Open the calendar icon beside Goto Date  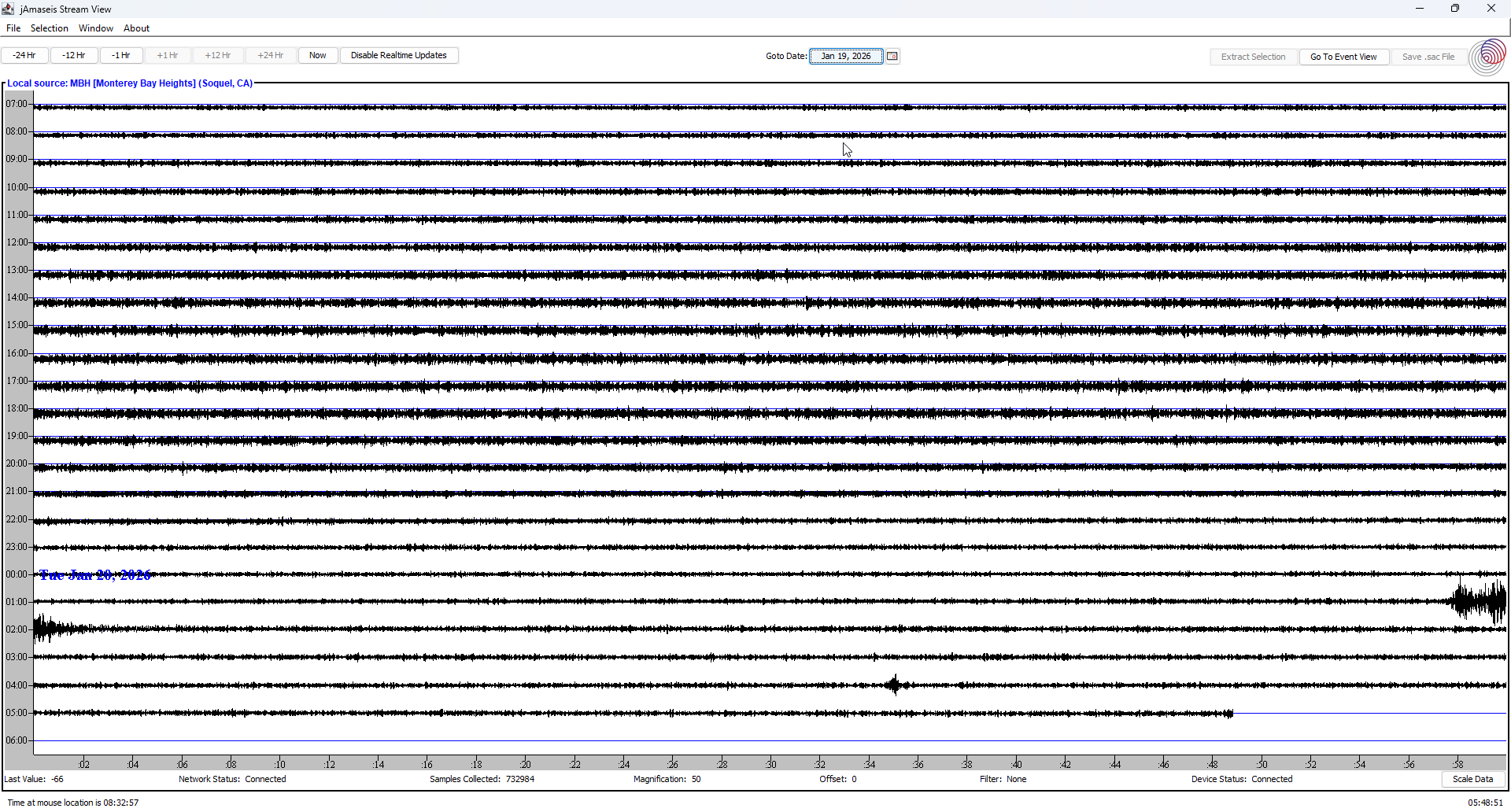[x=892, y=56]
